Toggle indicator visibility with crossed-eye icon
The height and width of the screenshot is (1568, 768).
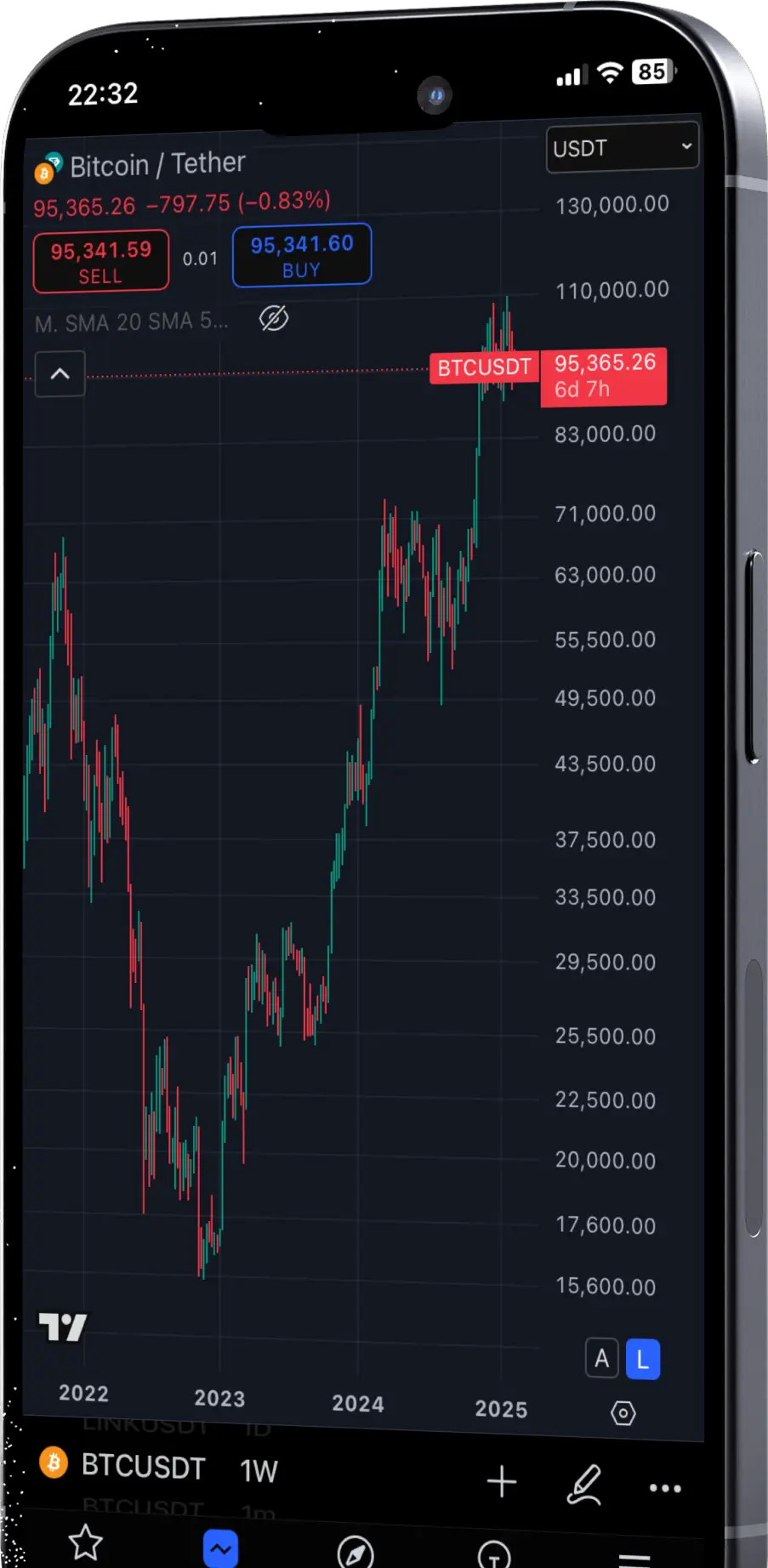tap(274, 319)
